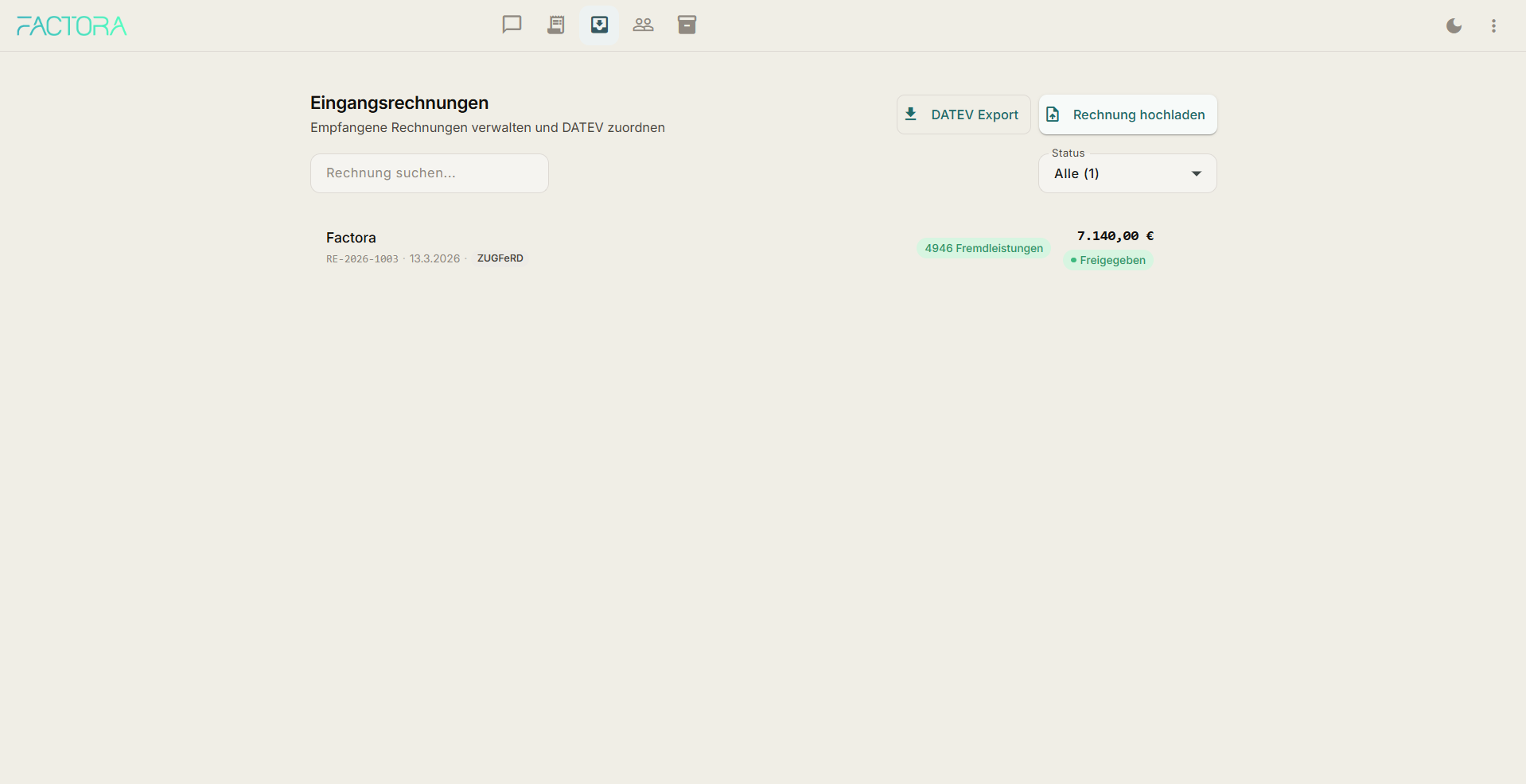Open the archive box icon

687,25
